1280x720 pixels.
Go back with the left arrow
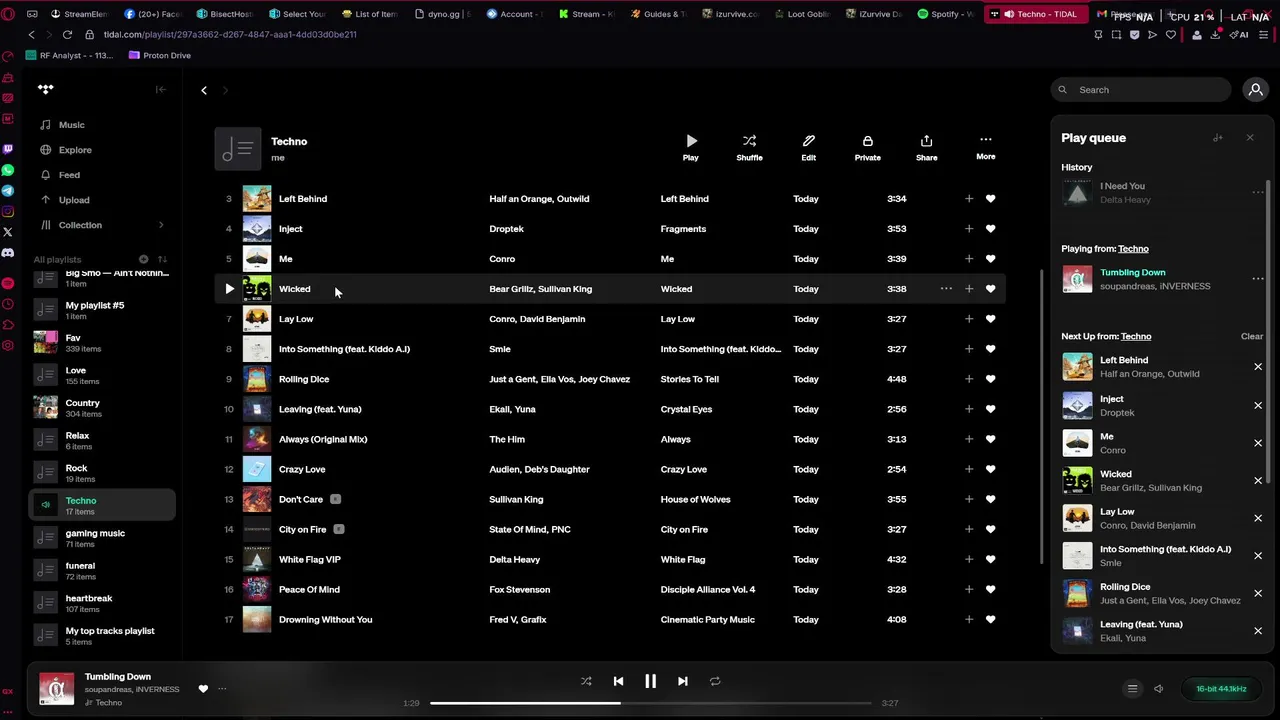(204, 90)
